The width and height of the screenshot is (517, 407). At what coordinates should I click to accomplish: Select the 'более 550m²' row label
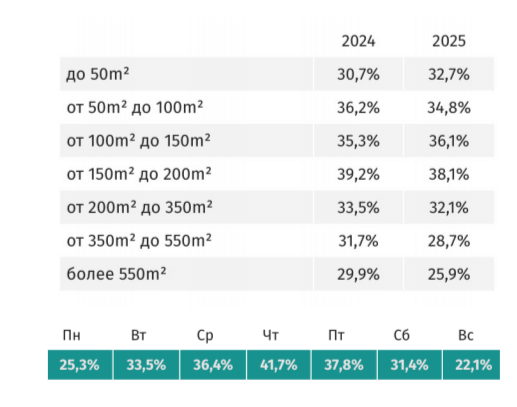(x=116, y=274)
